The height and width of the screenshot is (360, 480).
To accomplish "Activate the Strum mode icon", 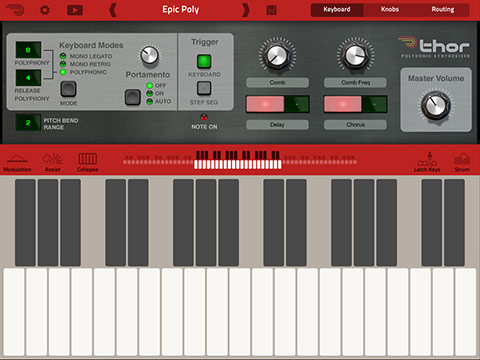I will click(x=462, y=162).
